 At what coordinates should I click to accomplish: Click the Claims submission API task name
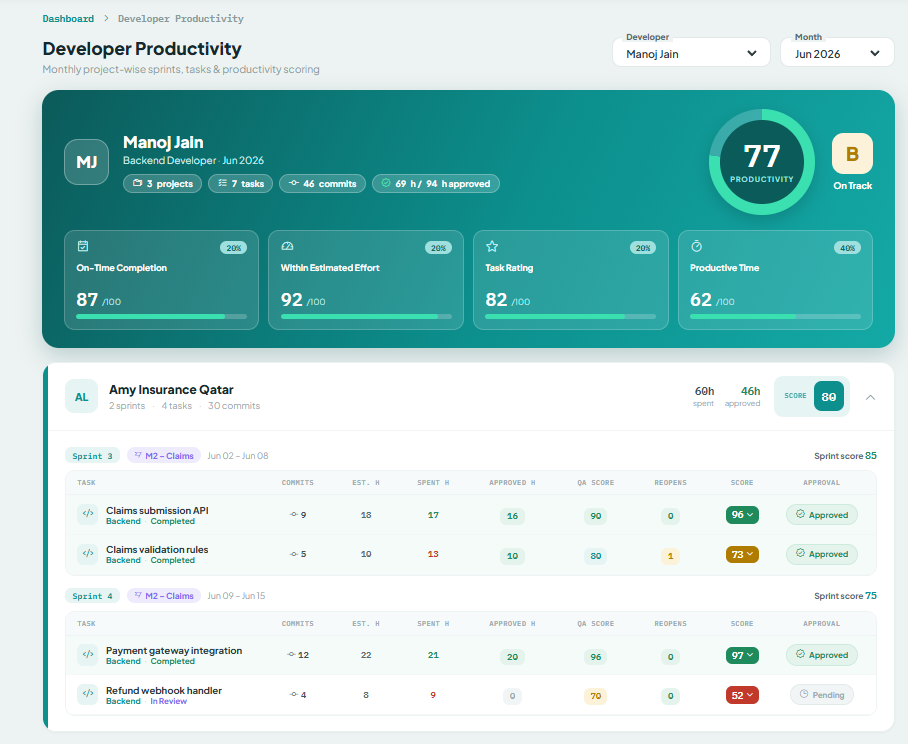click(x=157, y=510)
